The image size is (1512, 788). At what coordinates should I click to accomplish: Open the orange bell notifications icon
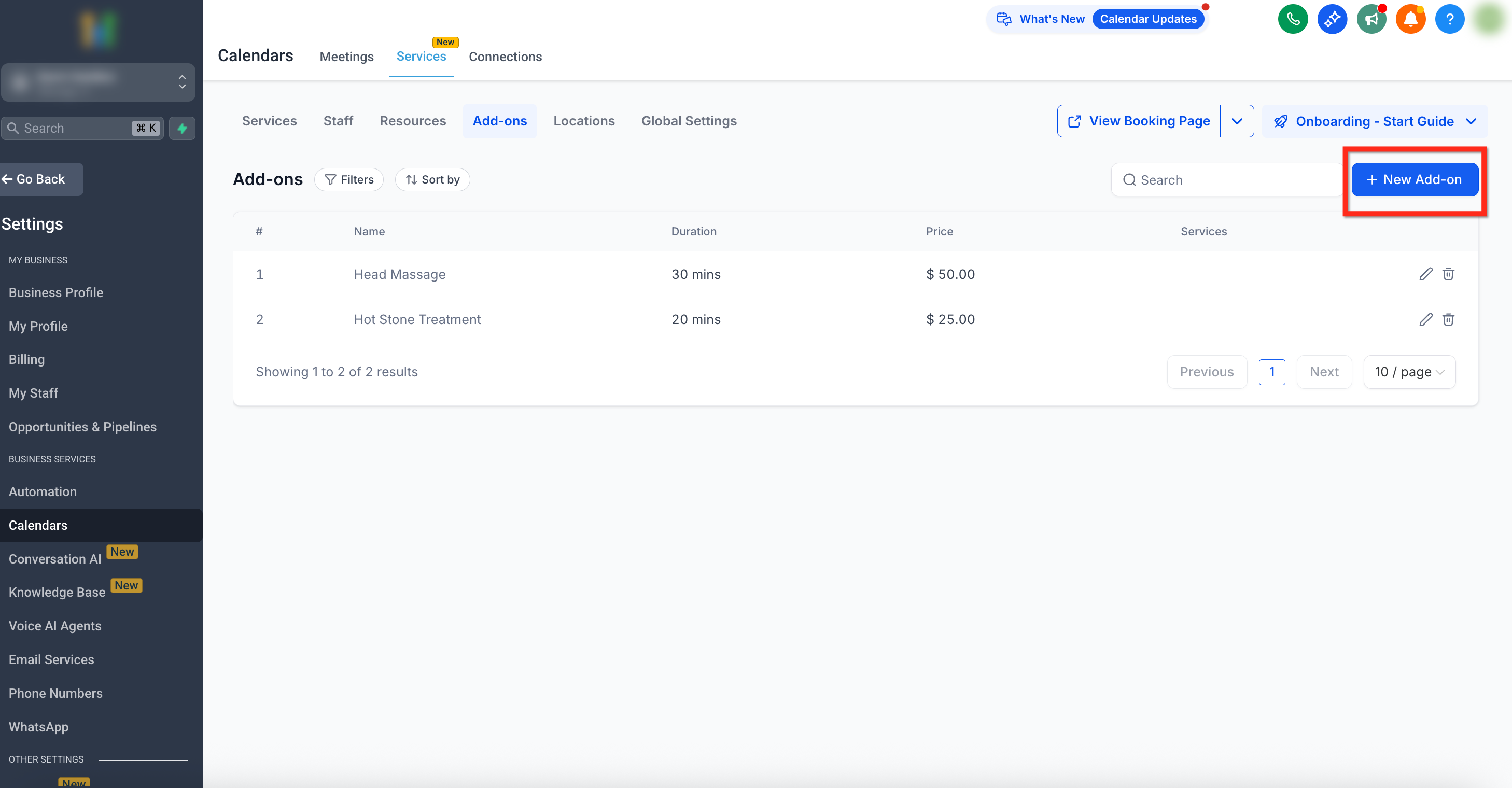pos(1410,19)
